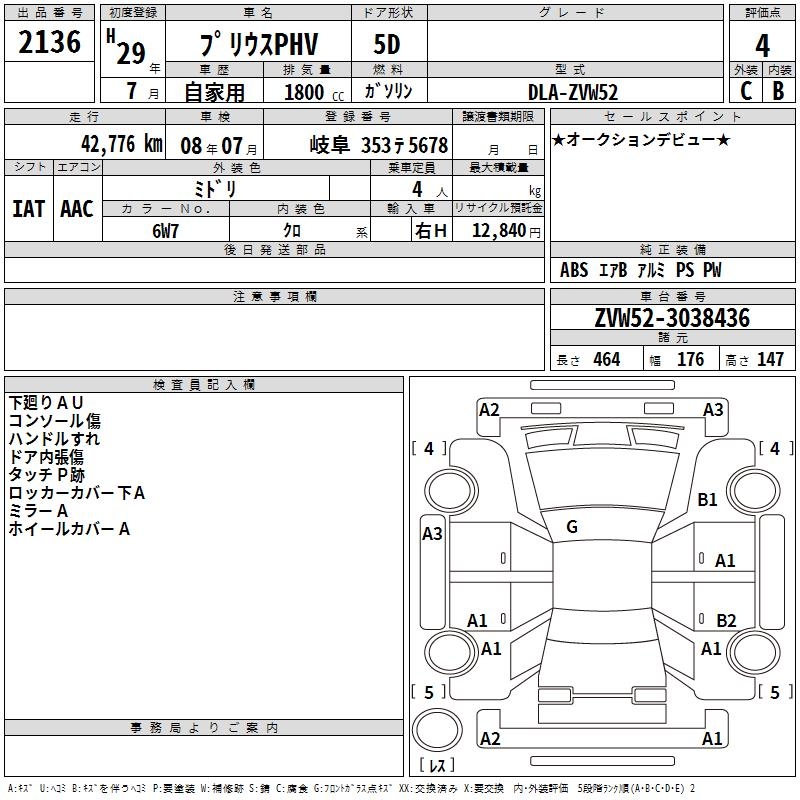Screen dimensions: 800x800
Task: Click the inspector note タッチP跡
Action: click(46, 474)
